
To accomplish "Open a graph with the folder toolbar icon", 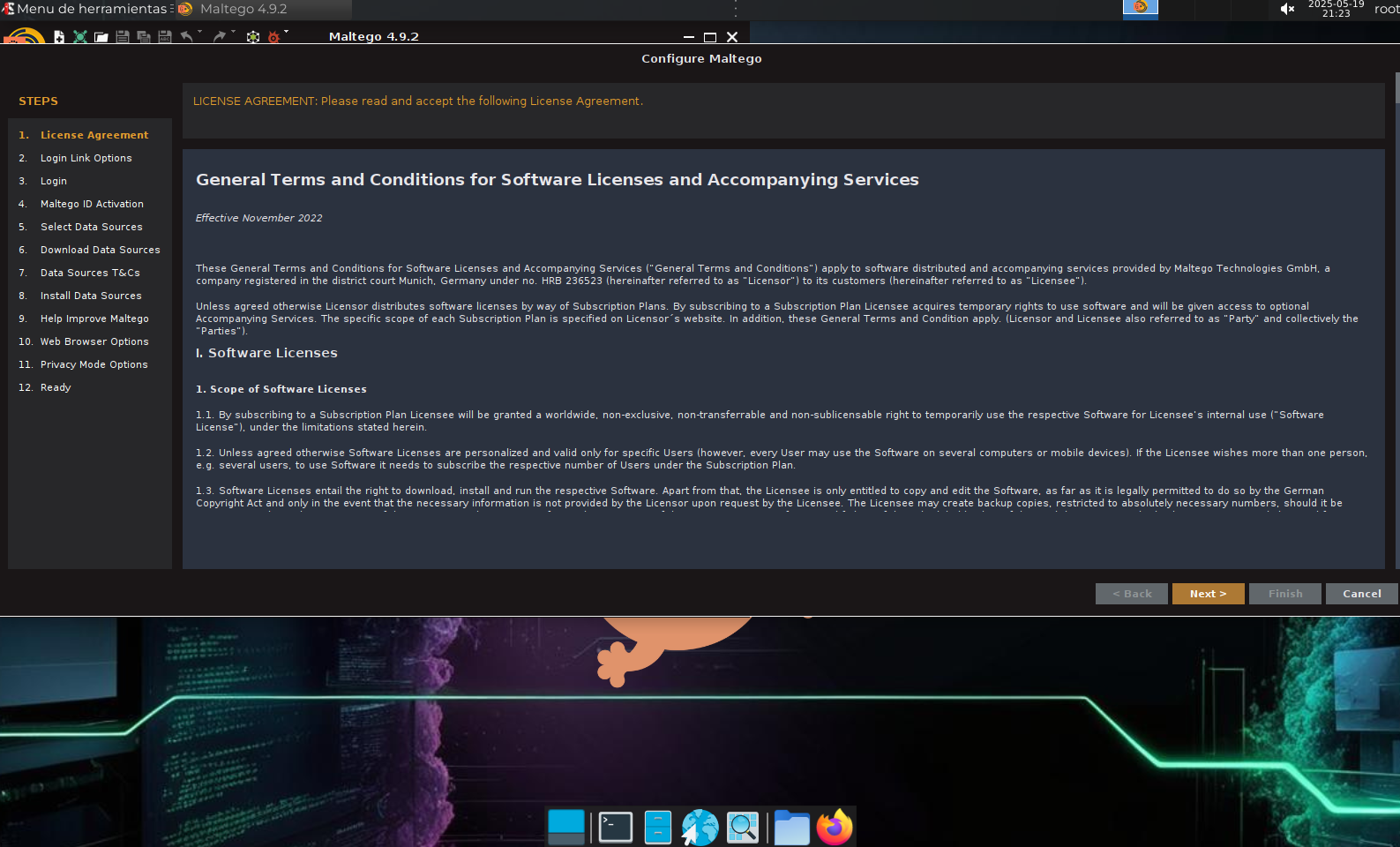I will pos(101,37).
